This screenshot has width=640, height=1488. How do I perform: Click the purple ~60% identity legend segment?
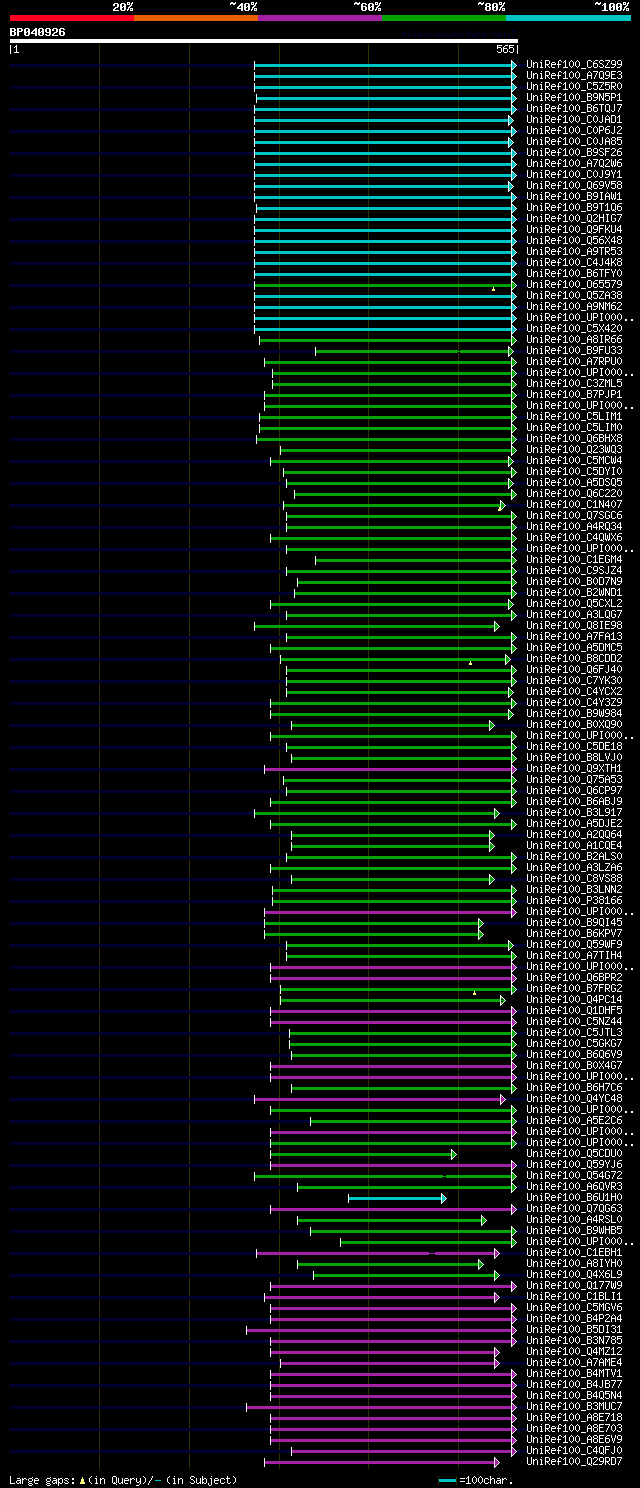tap(320, 18)
